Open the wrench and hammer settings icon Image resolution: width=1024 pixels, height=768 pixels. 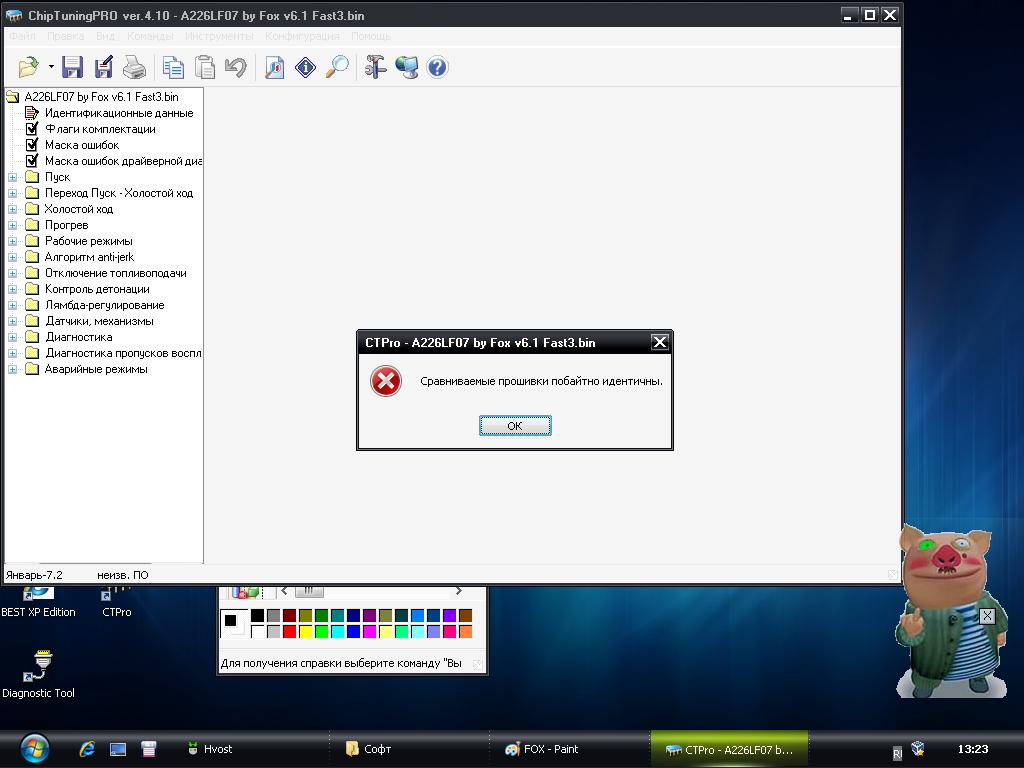pos(375,67)
